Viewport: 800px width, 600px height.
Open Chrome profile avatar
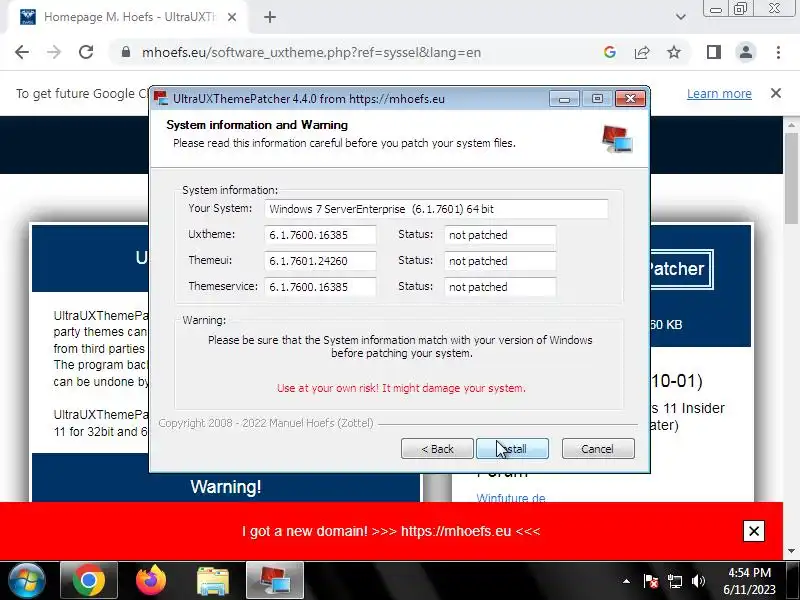pos(745,52)
